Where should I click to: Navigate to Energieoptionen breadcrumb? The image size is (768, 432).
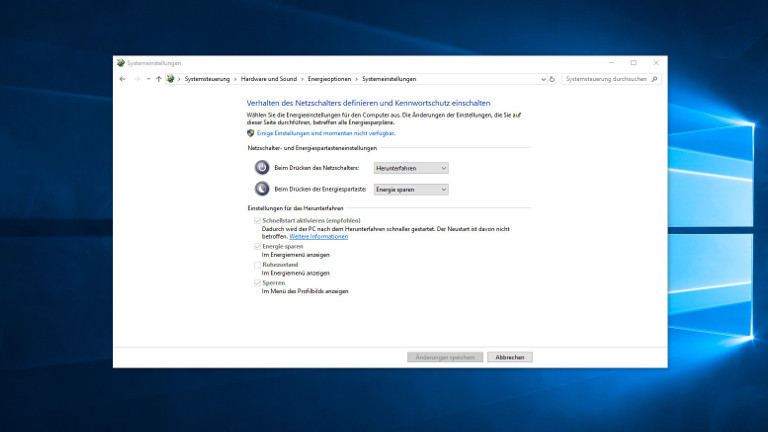(x=329, y=78)
